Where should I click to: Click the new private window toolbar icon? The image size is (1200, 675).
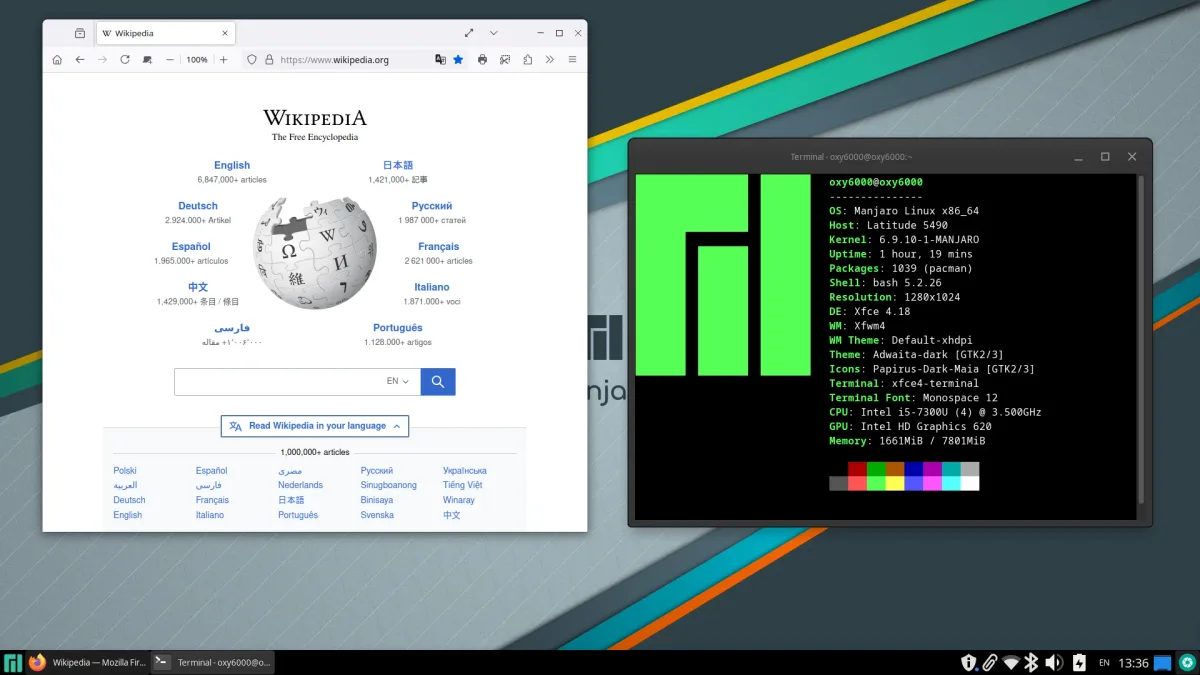pos(148,60)
